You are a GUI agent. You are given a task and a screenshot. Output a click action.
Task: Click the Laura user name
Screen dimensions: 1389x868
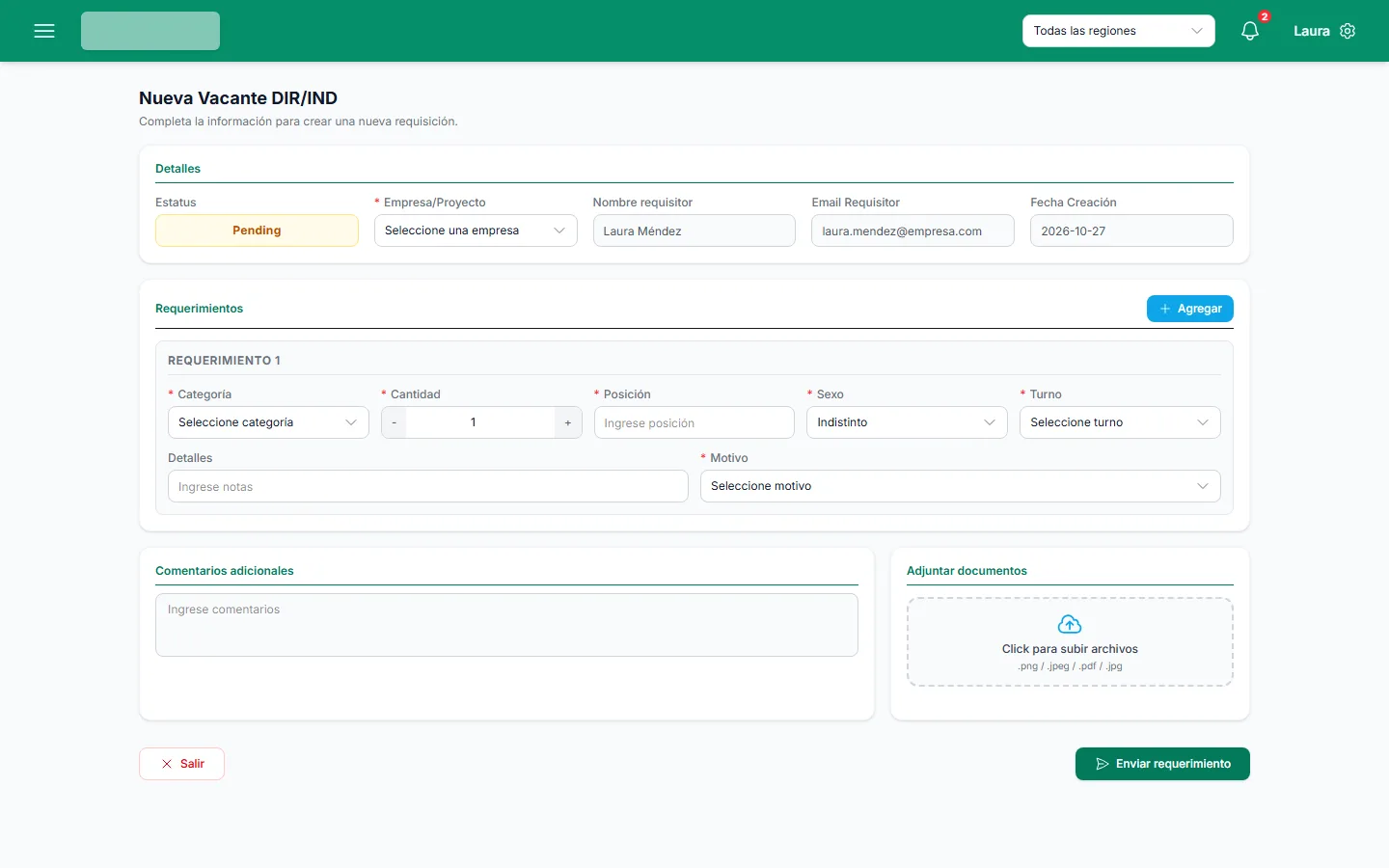(x=1311, y=31)
